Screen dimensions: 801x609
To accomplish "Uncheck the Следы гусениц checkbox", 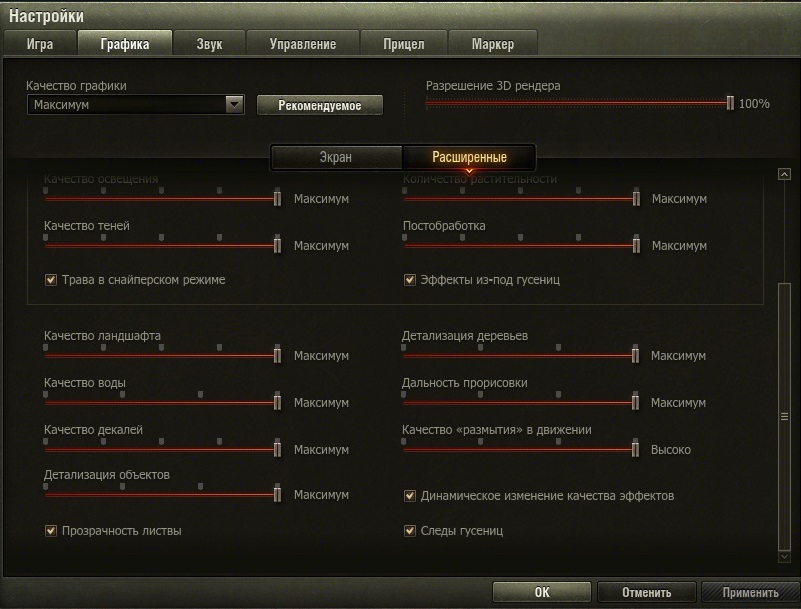I will [410, 530].
